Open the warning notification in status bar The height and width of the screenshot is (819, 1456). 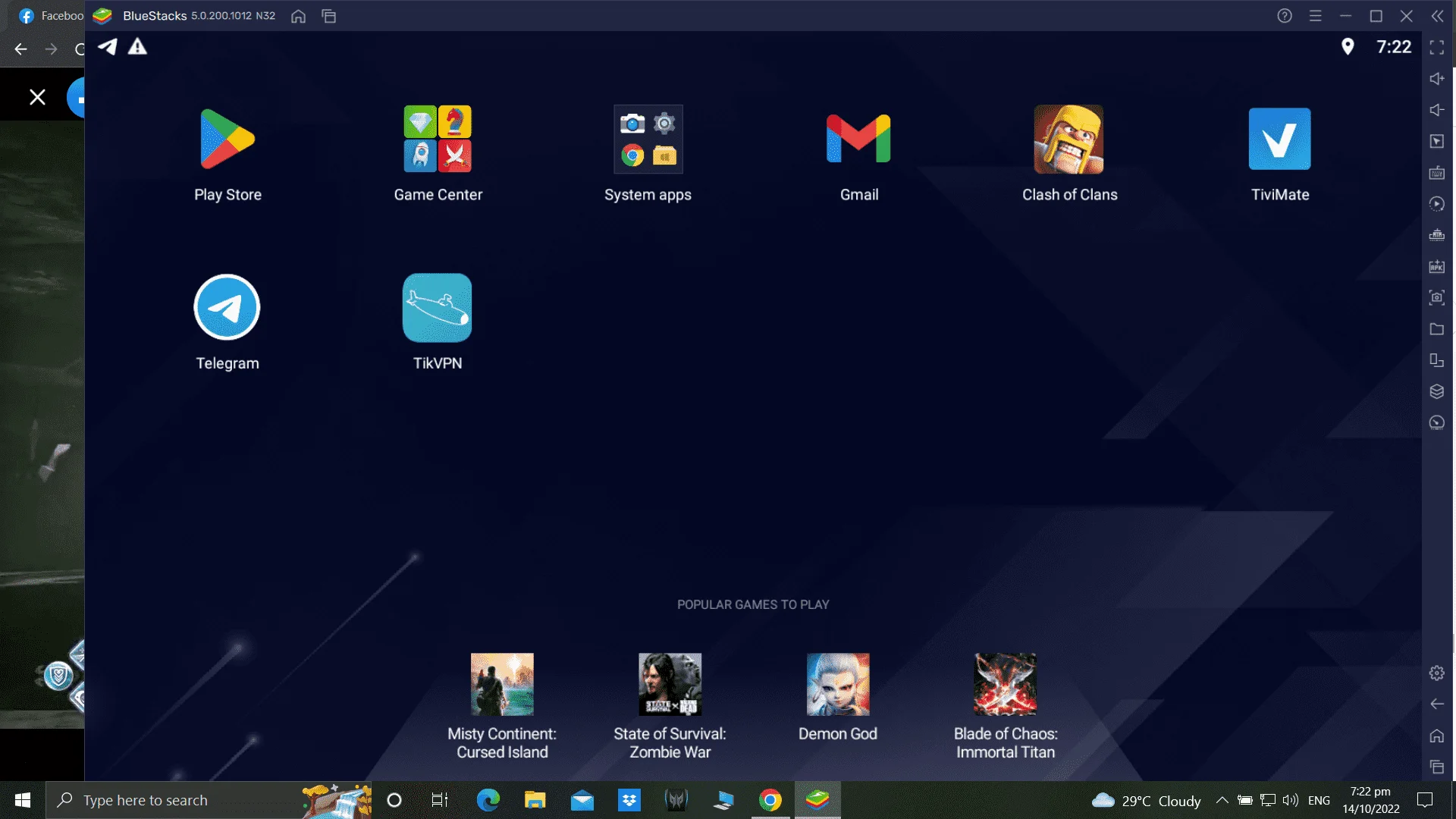coord(137,47)
